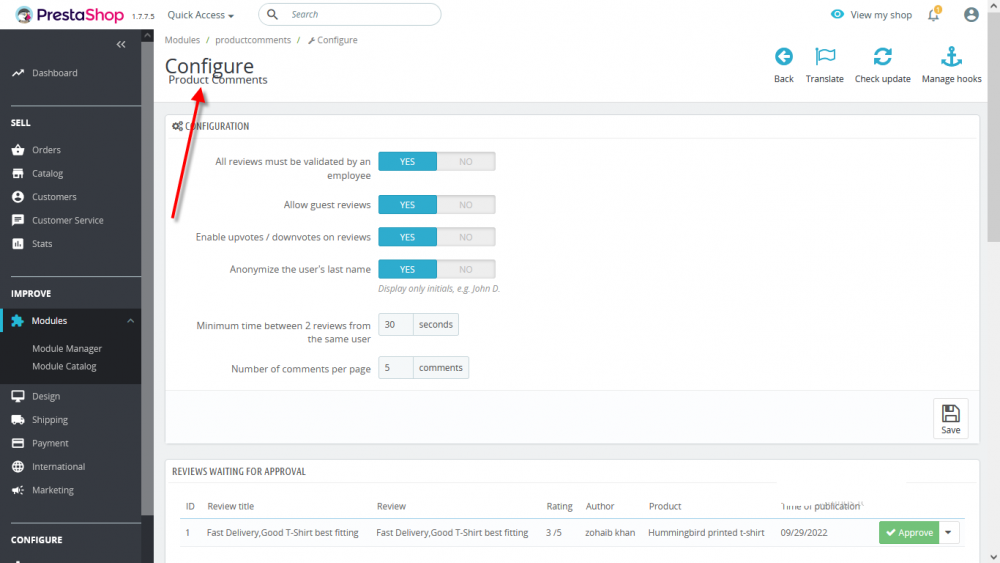Click the Customer Service chat icon
This screenshot has width=1000, height=563.
[x=18, y=220]
